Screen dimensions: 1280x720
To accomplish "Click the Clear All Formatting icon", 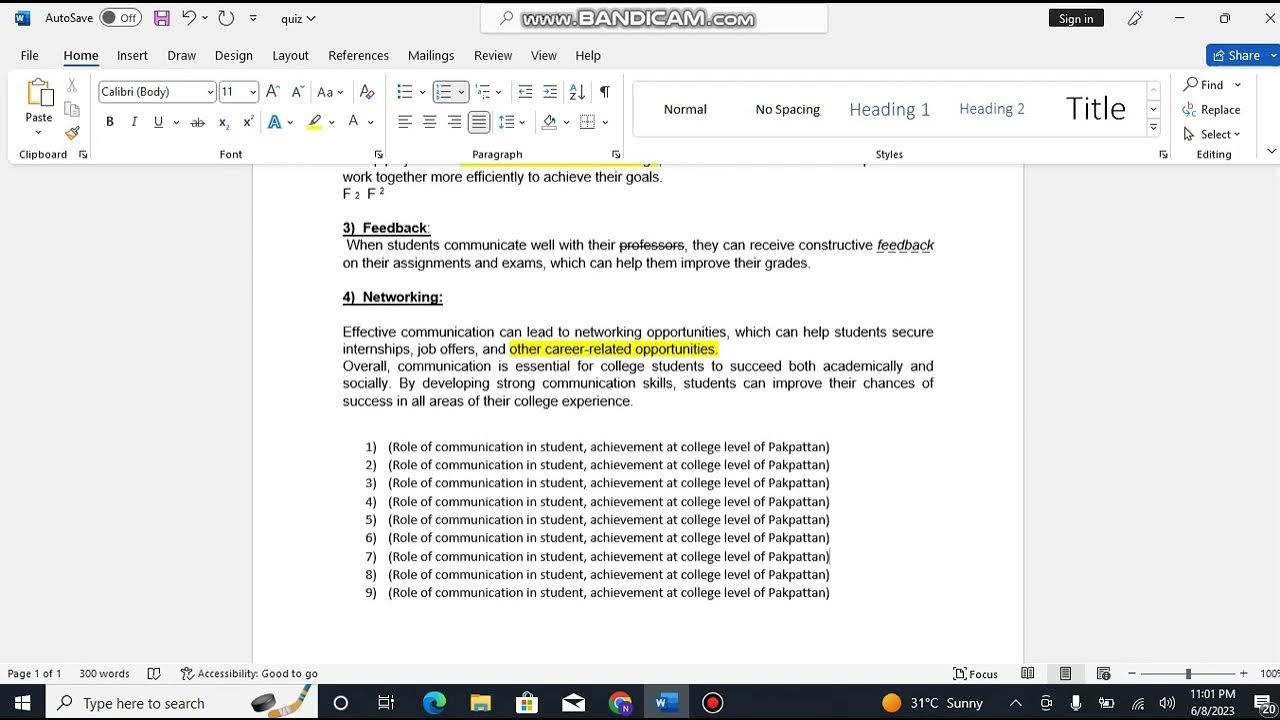I will click(367, 92).
